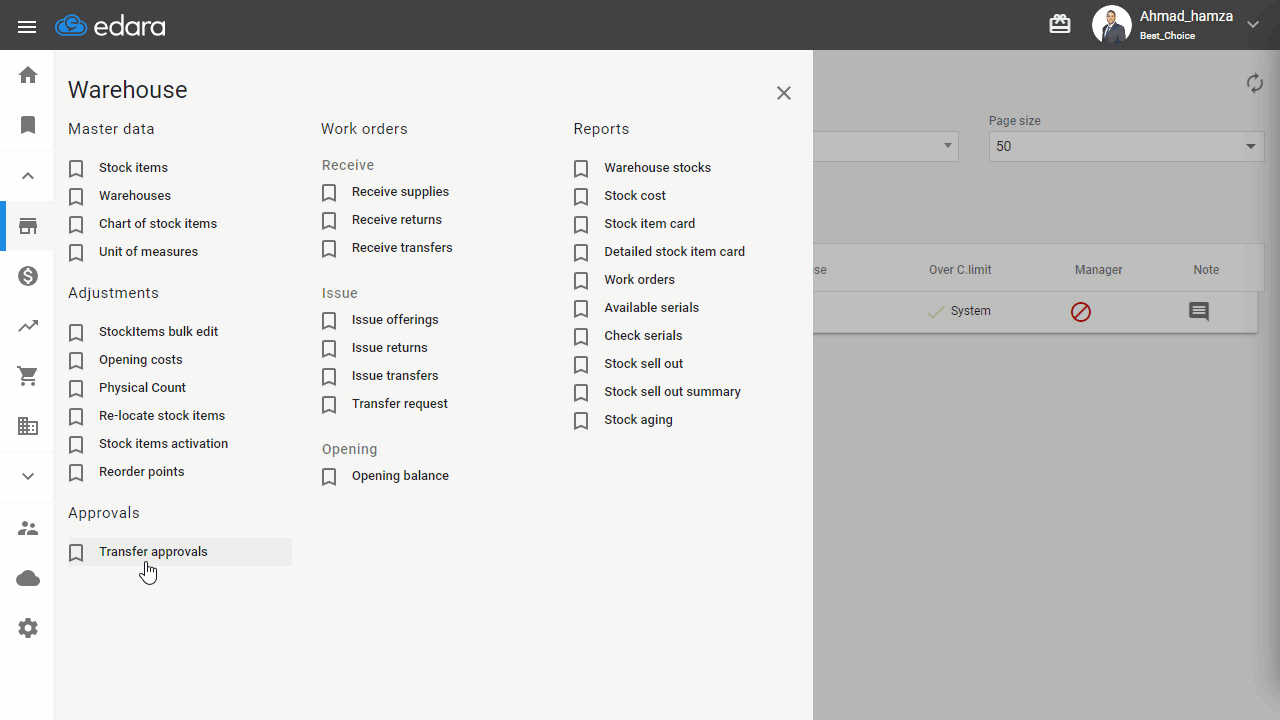Screen dimensions: 1280x720
Task: Open Receive returns
Action: 397,220
